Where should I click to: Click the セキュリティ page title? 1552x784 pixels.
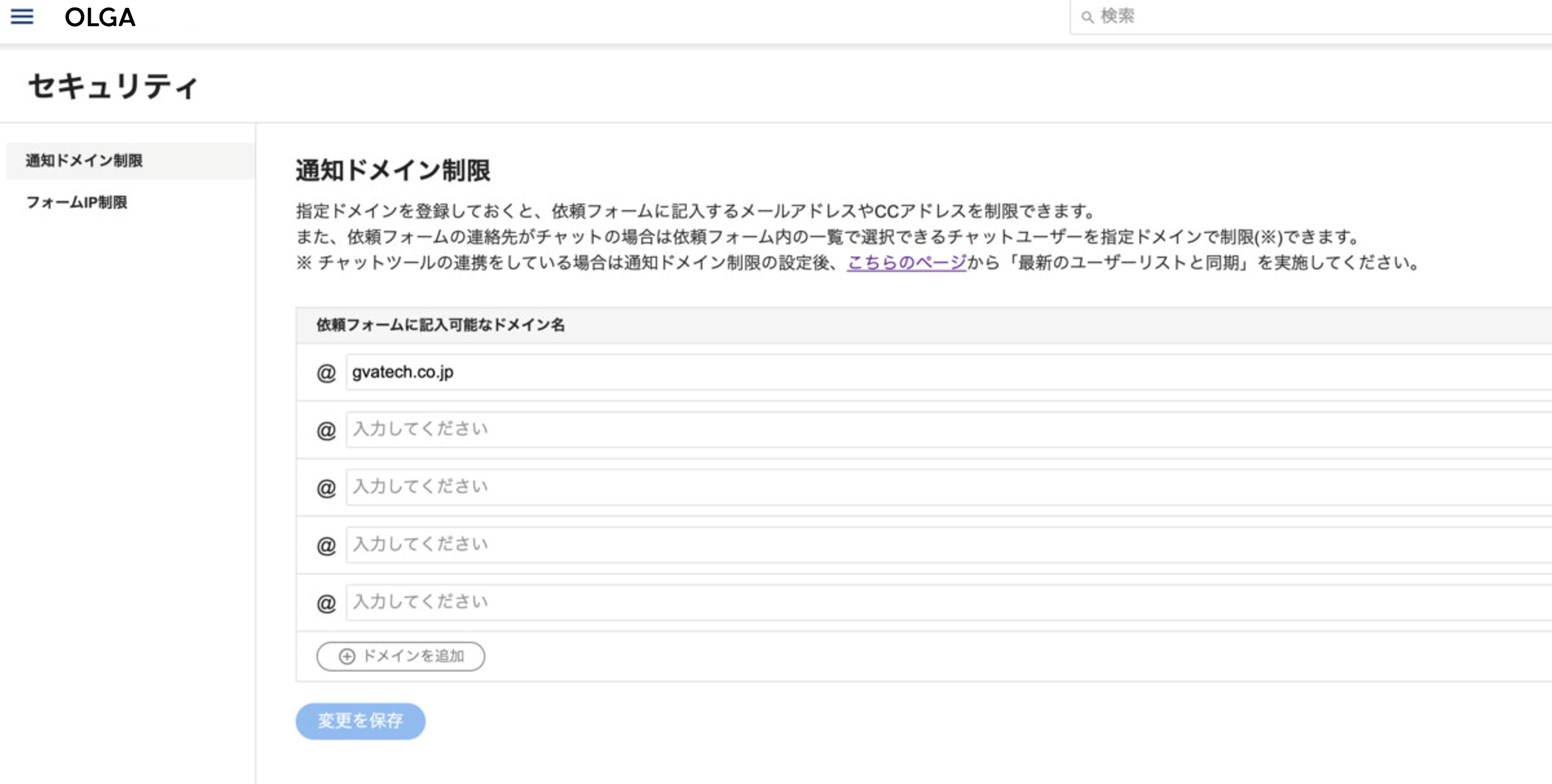pyautogui.click(x=113, y=86)
